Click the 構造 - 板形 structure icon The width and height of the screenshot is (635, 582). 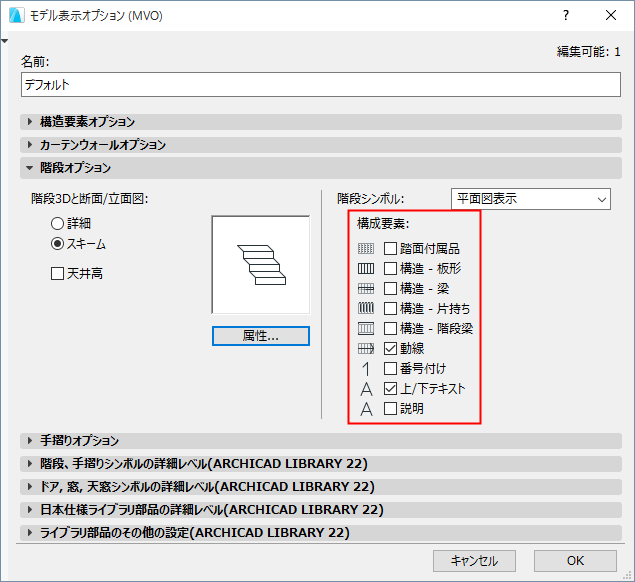tap(366, 268)
